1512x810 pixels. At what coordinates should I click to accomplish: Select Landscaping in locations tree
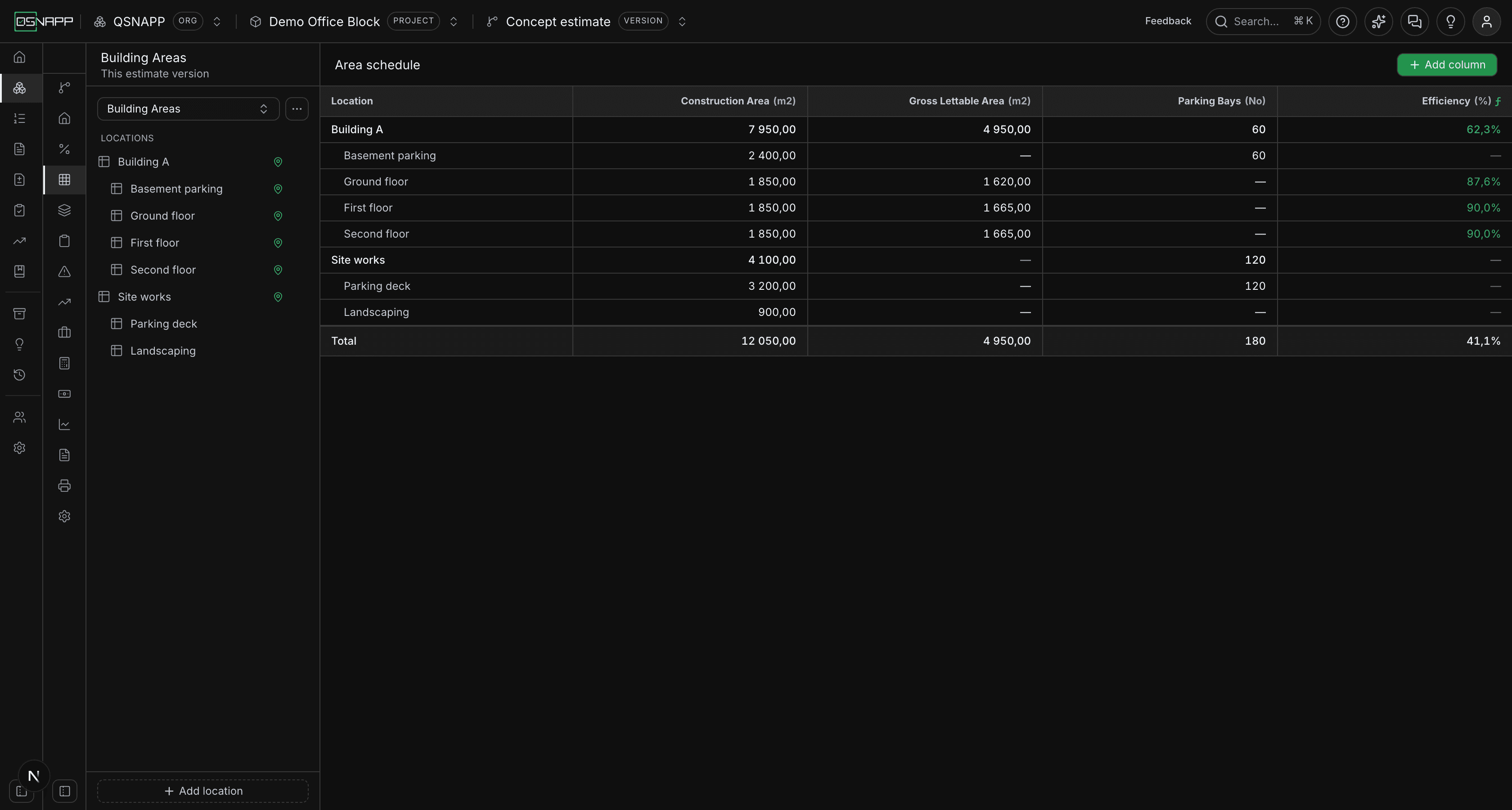tap(163, 351)
